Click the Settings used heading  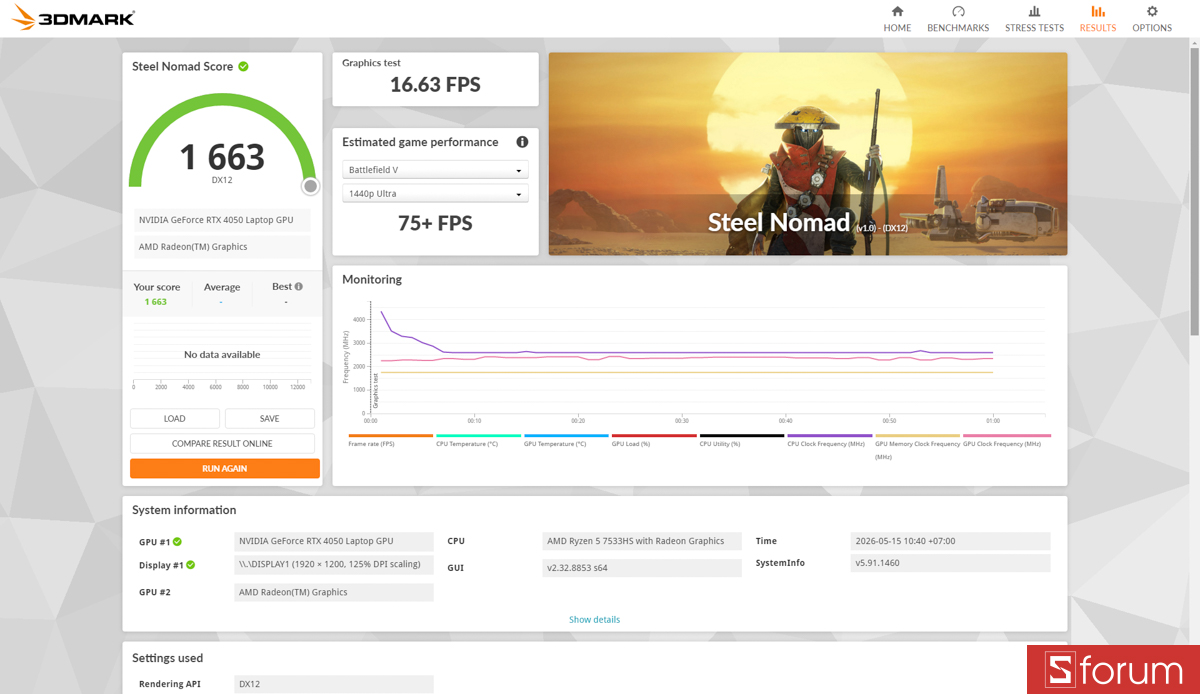click(168, 658)
